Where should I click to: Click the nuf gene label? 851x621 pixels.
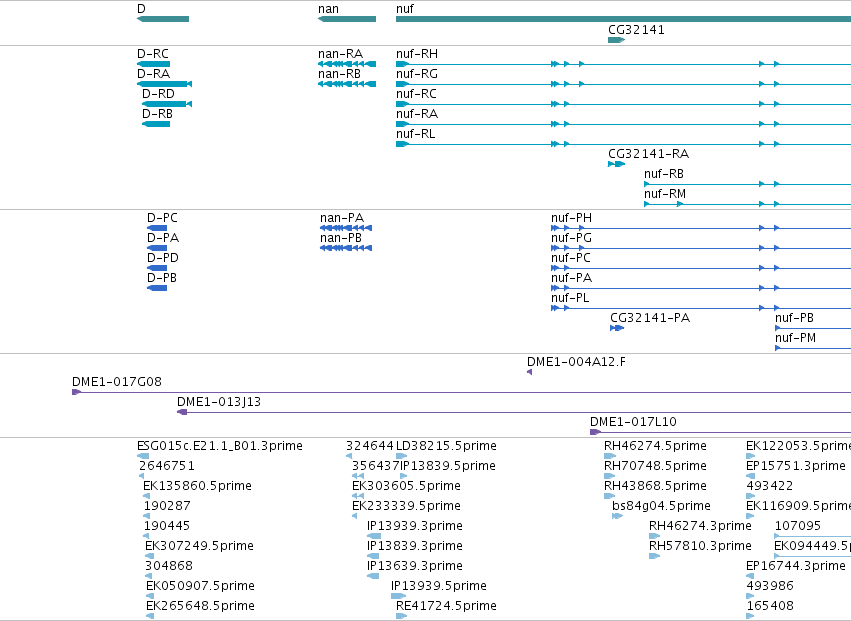[405, 9]
